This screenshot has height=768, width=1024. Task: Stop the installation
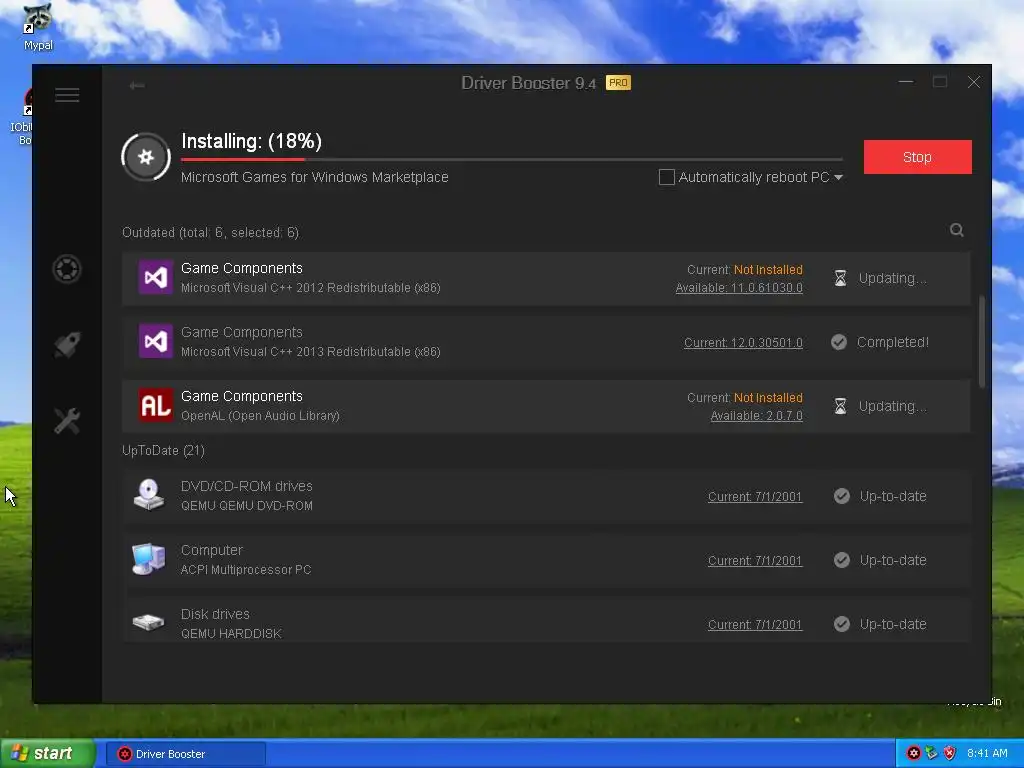click(x=918, y=157)
